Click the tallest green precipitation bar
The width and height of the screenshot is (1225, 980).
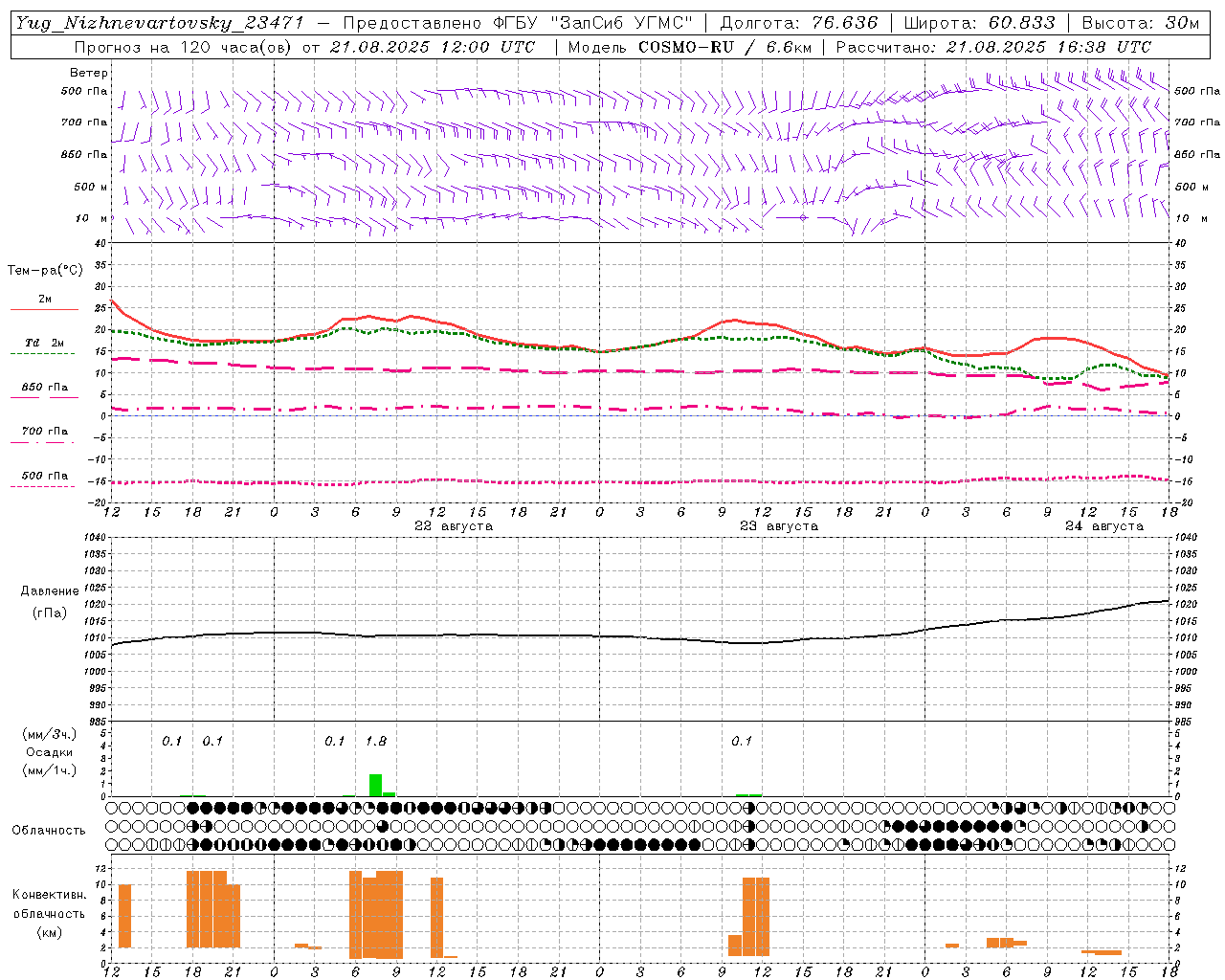pos(376,785)
